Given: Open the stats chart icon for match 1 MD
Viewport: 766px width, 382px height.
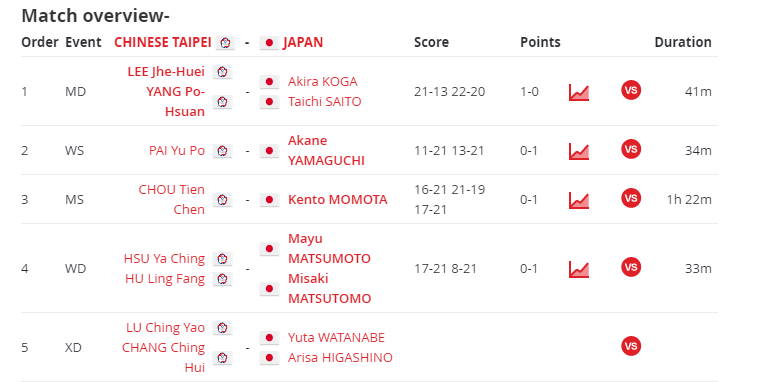Looking at the screenshot, I should click(x=579, y=92).
